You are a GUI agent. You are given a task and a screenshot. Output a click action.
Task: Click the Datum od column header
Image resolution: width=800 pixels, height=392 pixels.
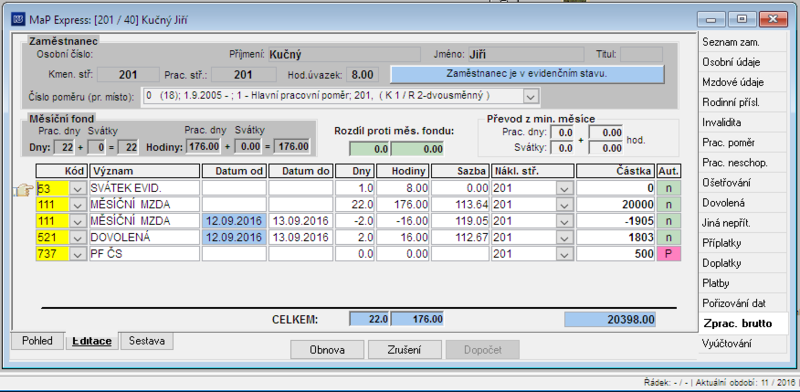point(234,171)
